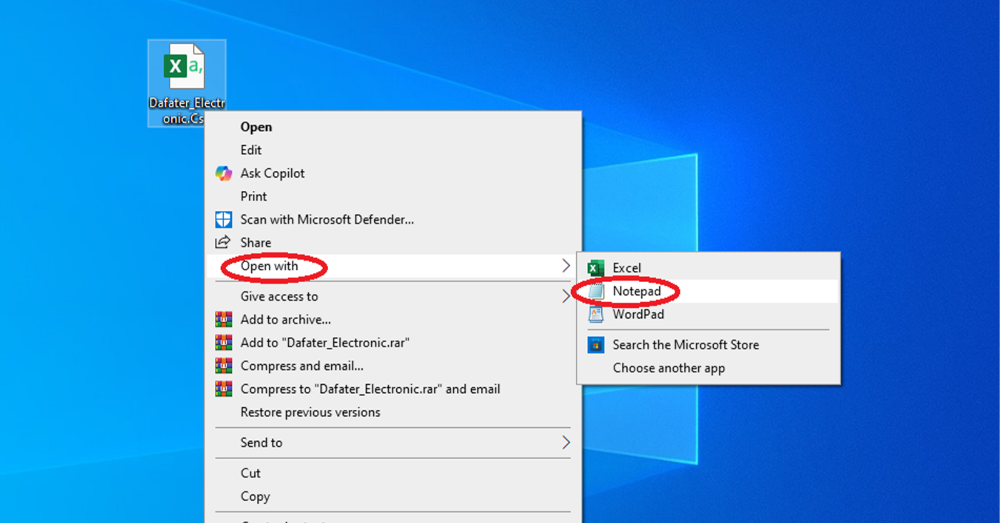Expand the Open with submenu arrow
Viewport: 1000px width, 523px height.
566,266
